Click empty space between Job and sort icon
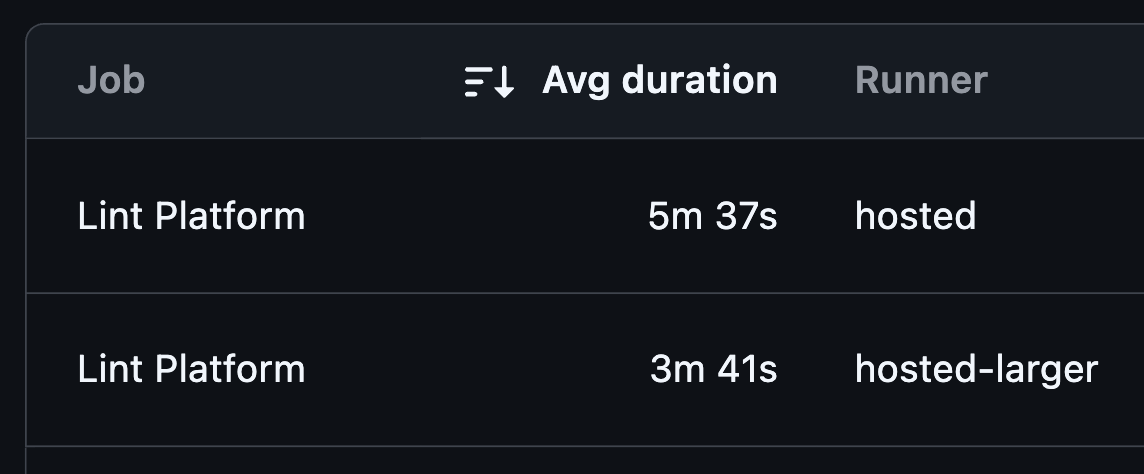 [x=304, y=81]
